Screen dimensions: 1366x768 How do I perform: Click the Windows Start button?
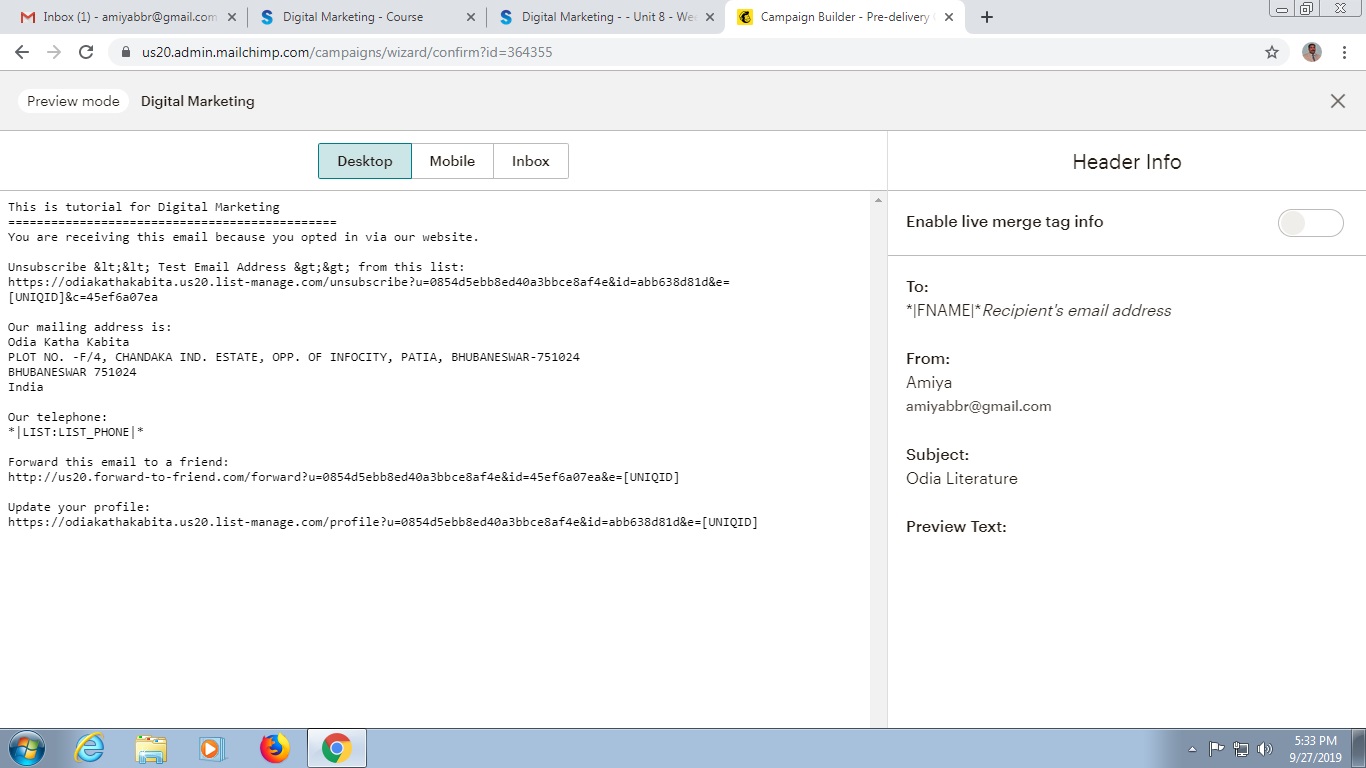[x=27, y=748]
